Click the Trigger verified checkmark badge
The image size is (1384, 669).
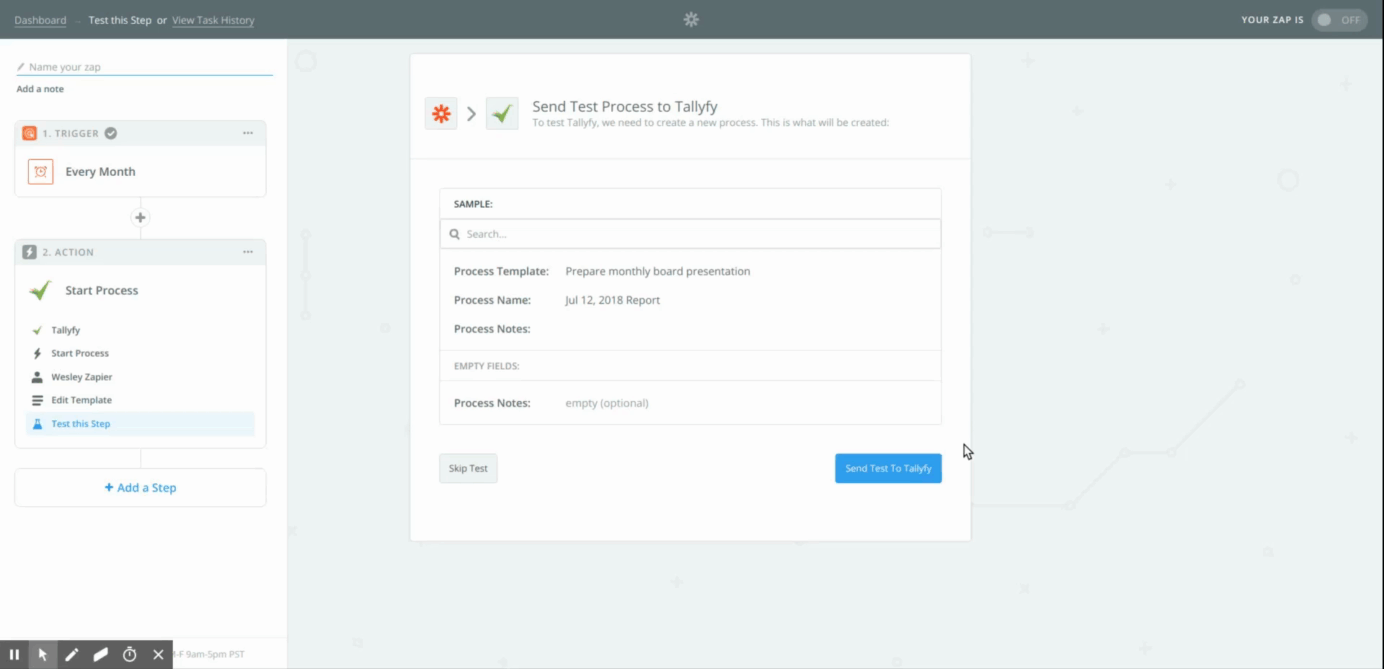[x=111, y=133]
